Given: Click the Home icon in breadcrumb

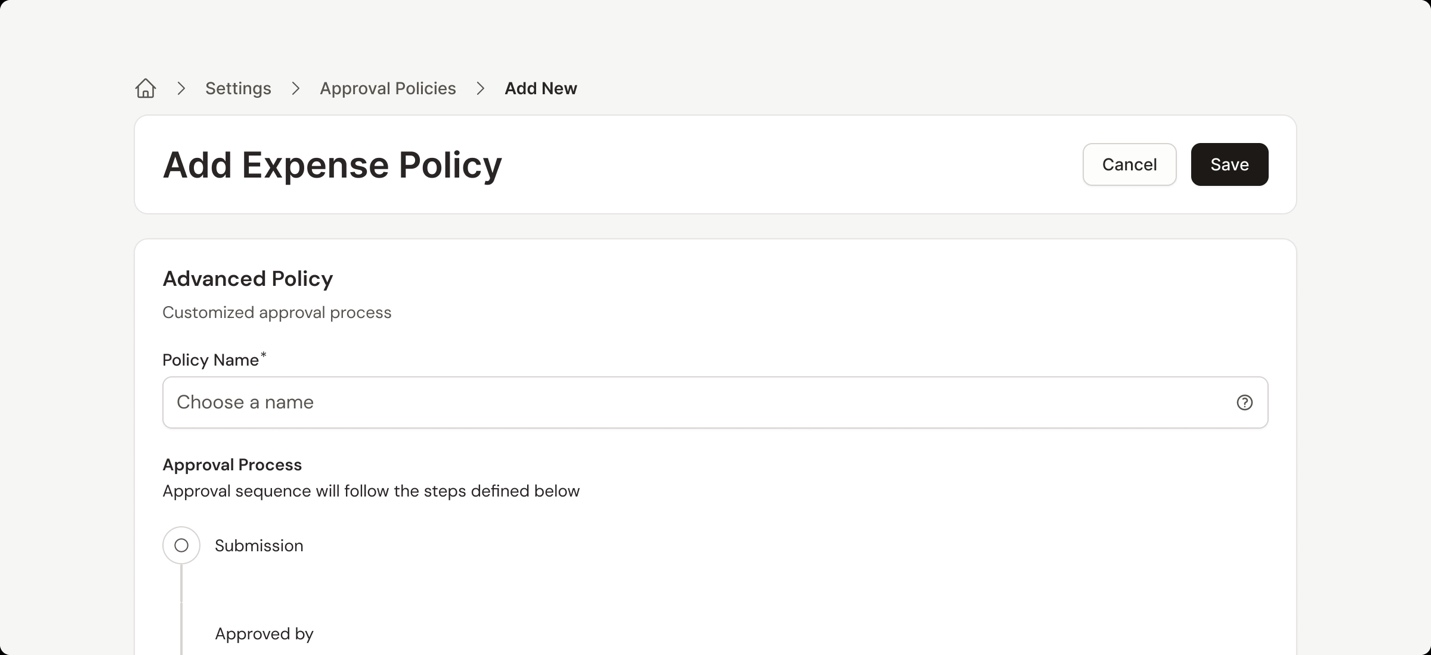Looking at the screenshot, I should click(146, 89).
